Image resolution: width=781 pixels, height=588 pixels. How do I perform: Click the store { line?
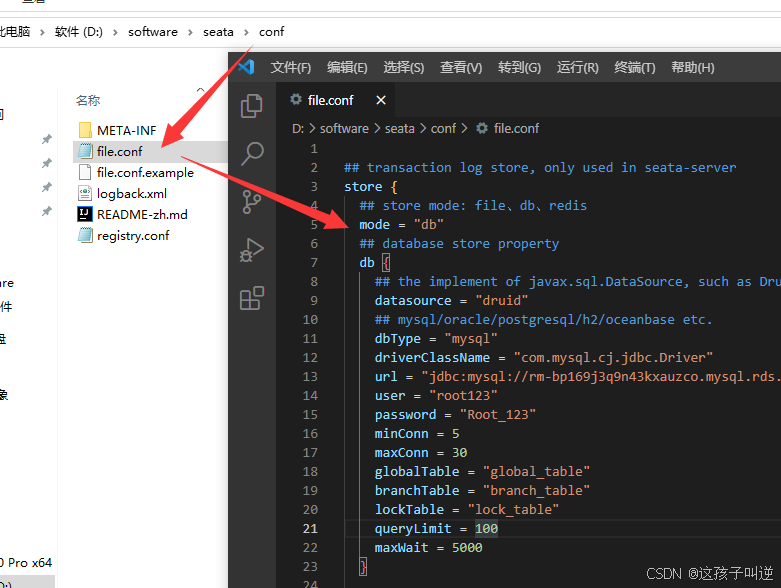pyautogui.click(x=371, y=187)
